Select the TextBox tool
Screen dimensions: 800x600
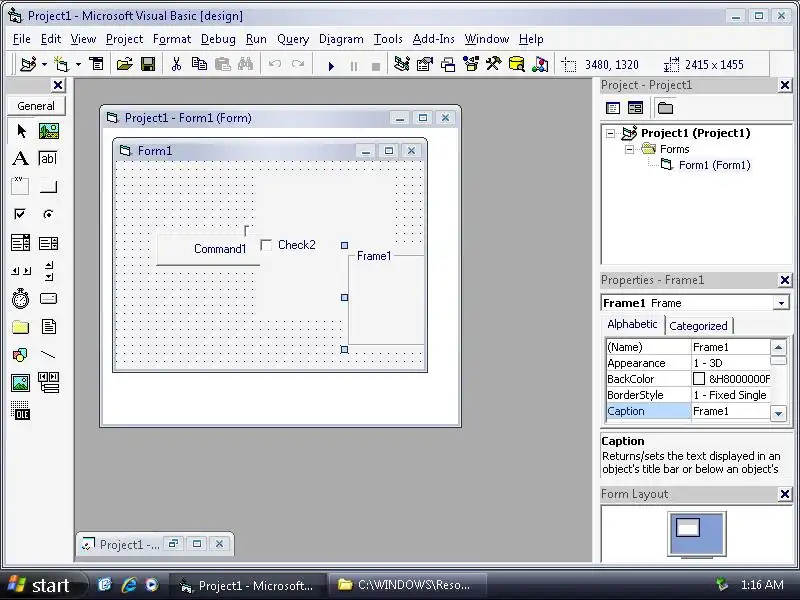point(49,159)
